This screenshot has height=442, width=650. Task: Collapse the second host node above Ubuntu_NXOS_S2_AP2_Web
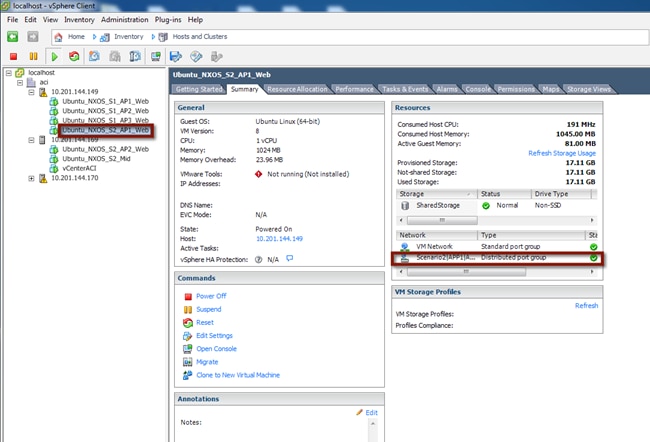[x=32, y=140]
